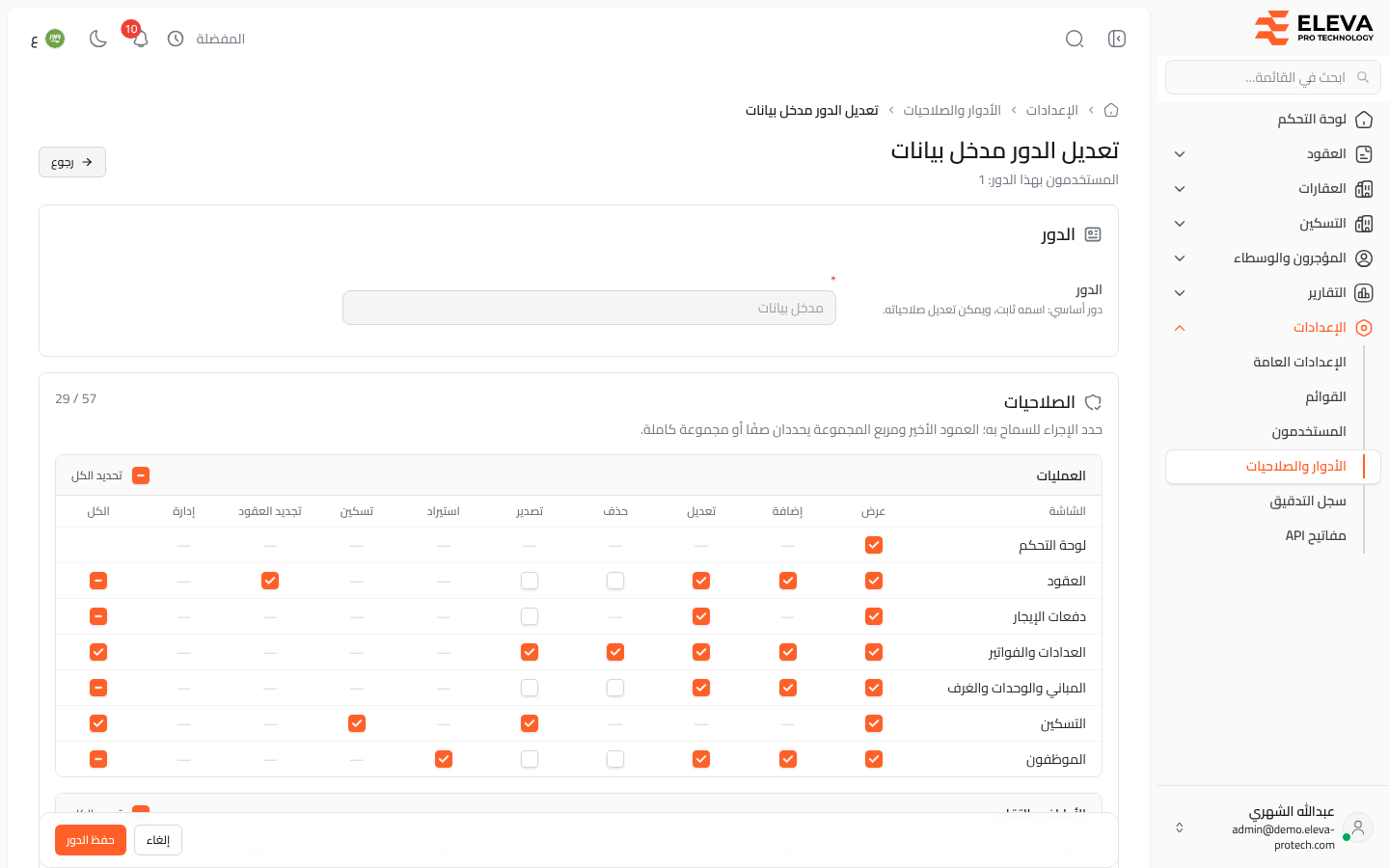
Task: Open the notifications bell icon
Action: (141, 40)
